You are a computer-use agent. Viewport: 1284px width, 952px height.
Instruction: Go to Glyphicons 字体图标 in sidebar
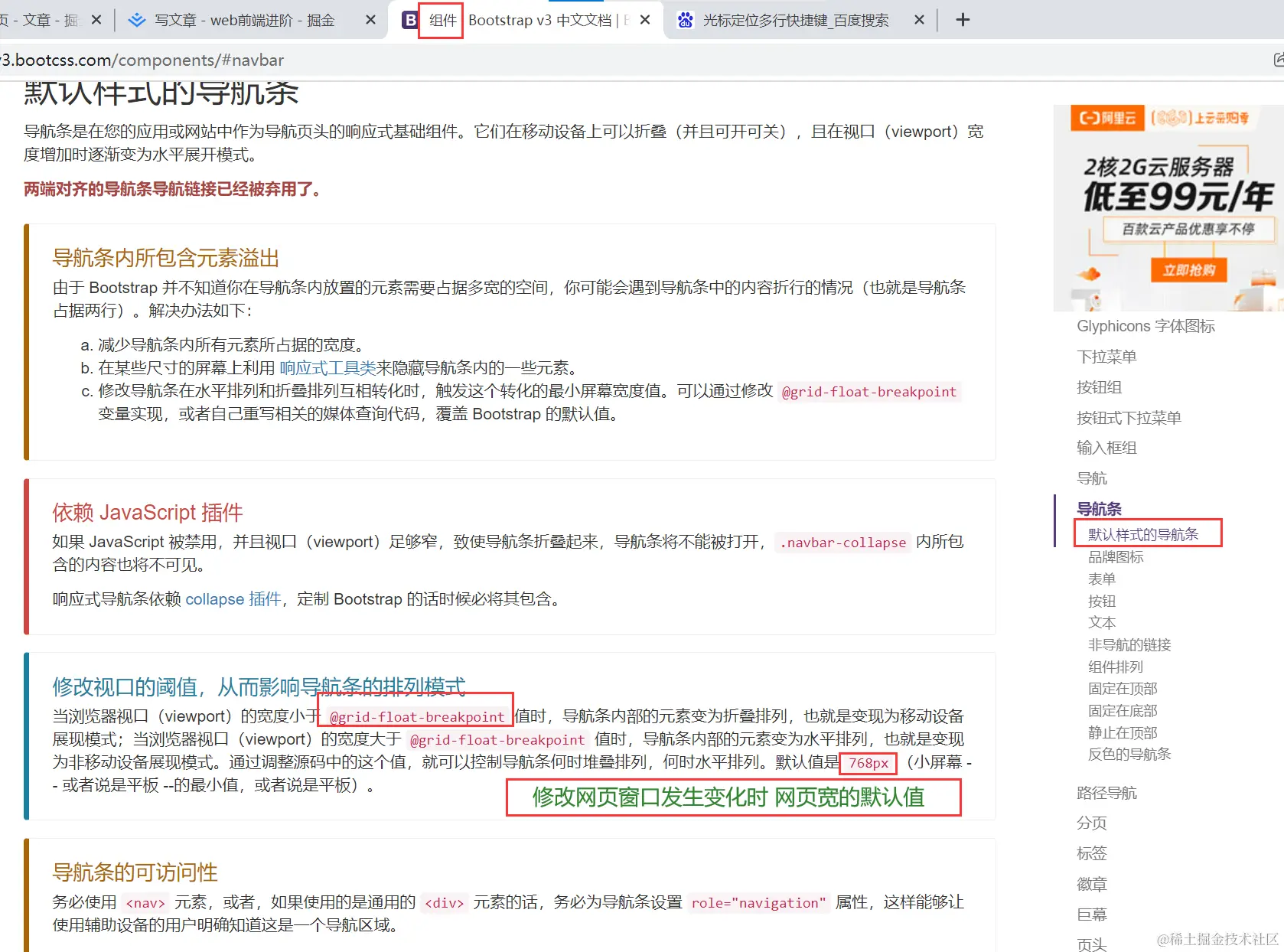click(x=1145, y=326)
